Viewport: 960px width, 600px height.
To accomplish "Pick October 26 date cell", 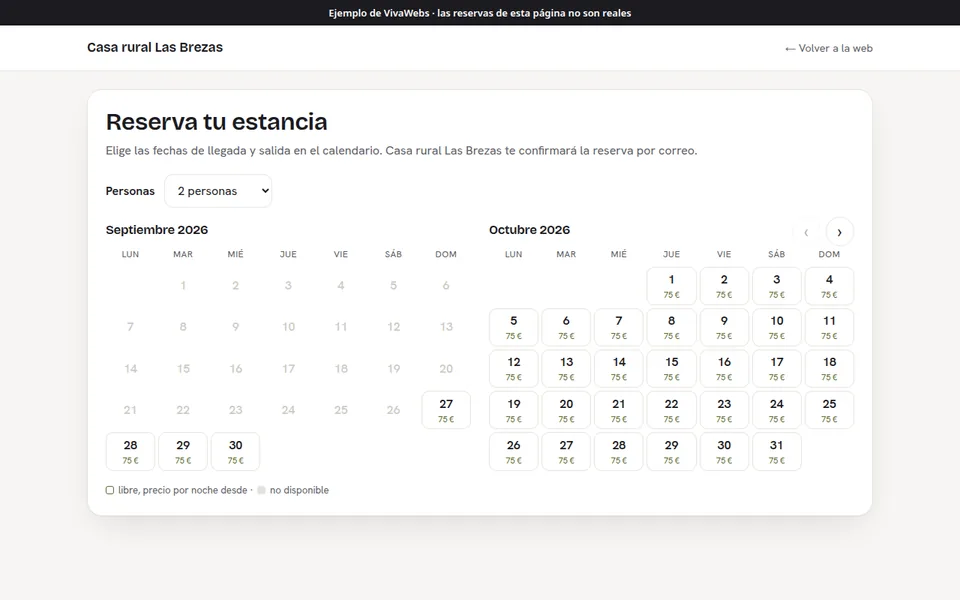I will [x=514, y=452].
